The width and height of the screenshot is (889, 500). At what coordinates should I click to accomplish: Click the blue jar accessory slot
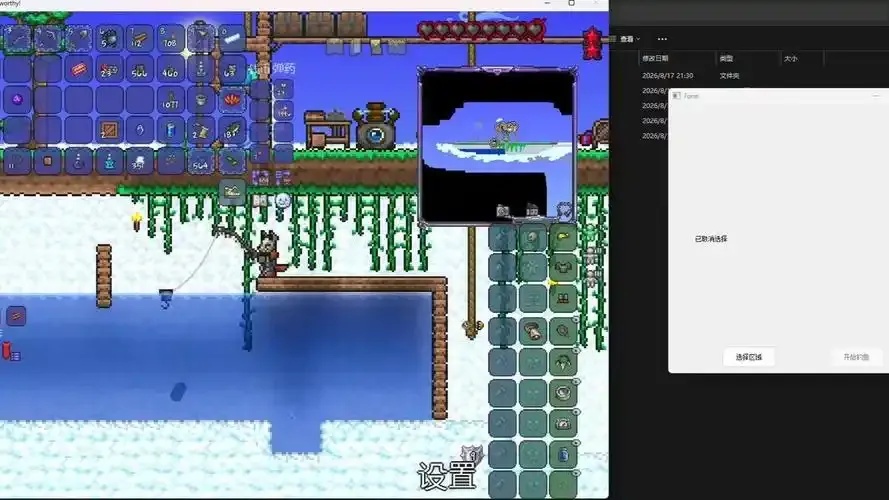click(563, 455)
